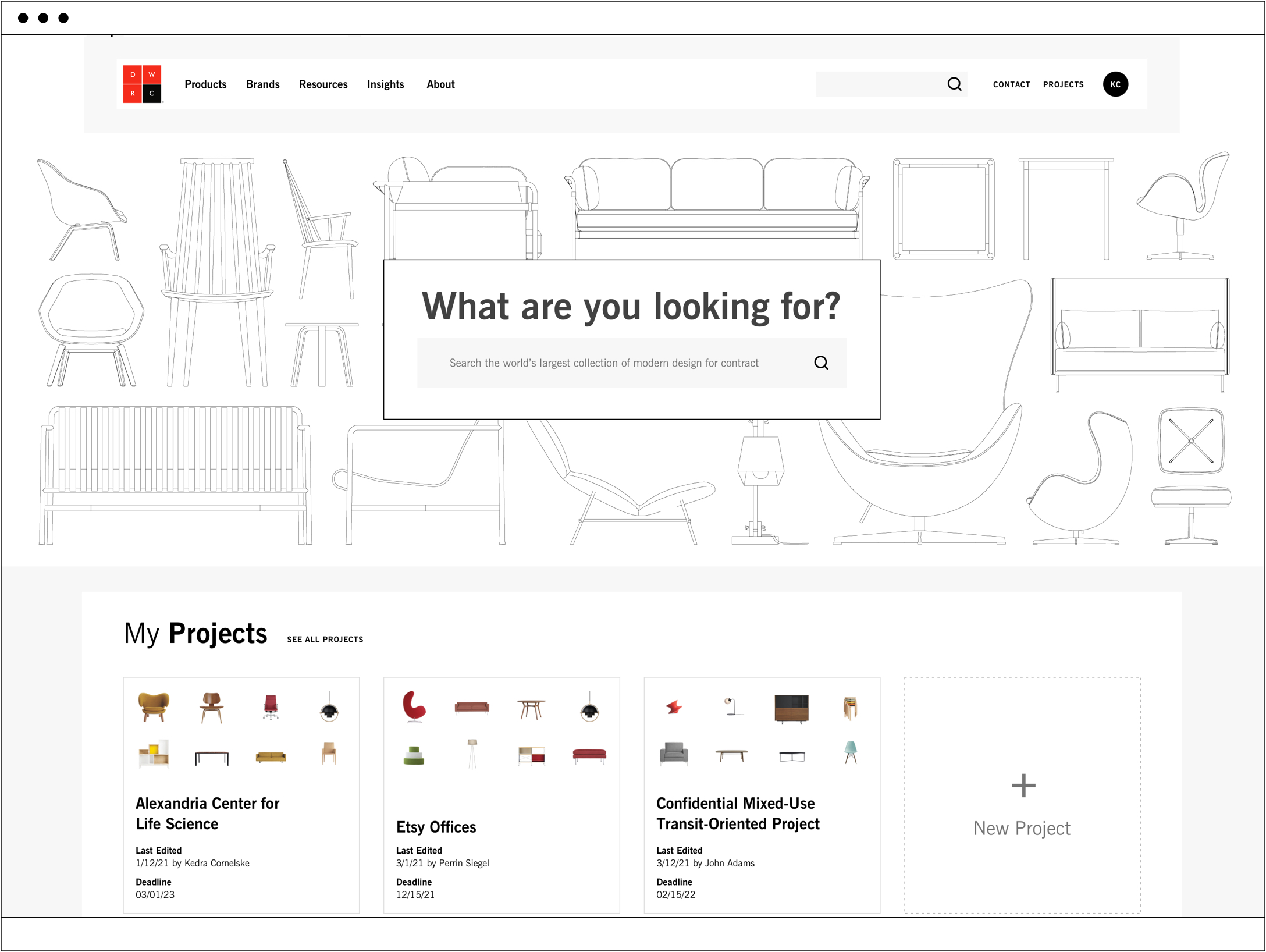The width and height of the screenshot is (1266, 952).
Task: Go to PROJECTS in header
Action: pyautogui.click(x=1063, y=84)
